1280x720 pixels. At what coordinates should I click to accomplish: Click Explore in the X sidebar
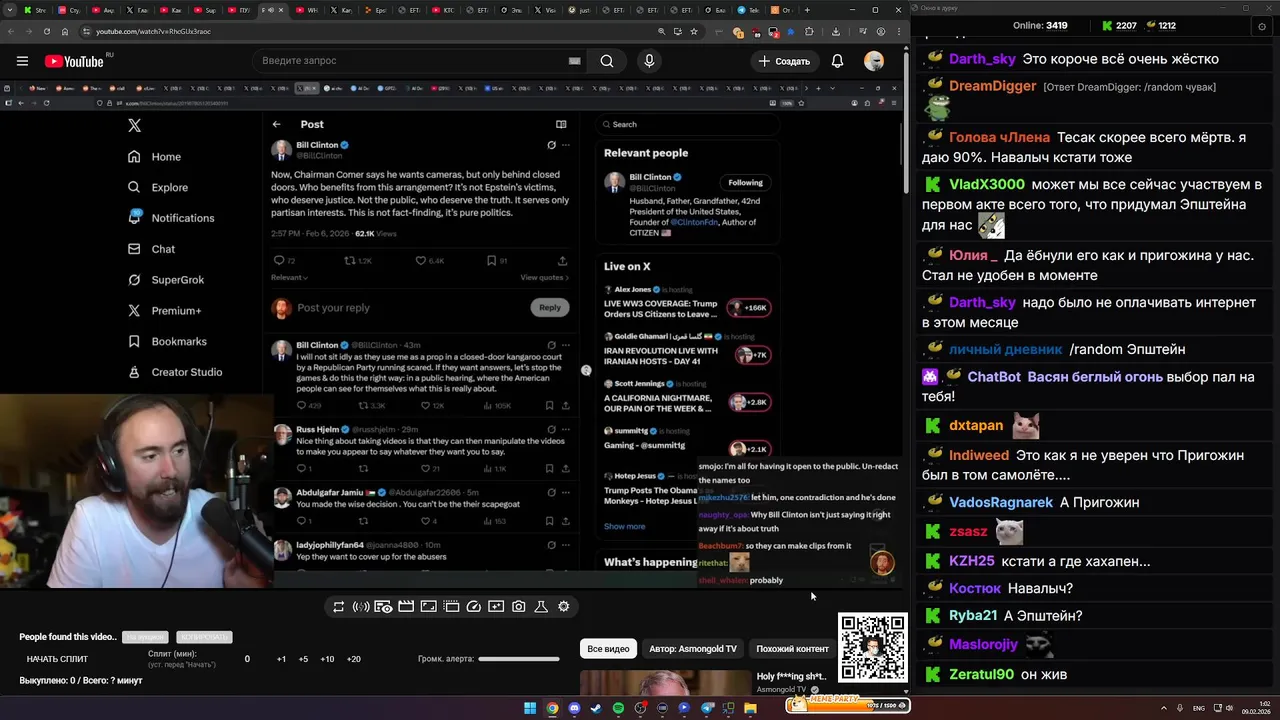(158, 187)
